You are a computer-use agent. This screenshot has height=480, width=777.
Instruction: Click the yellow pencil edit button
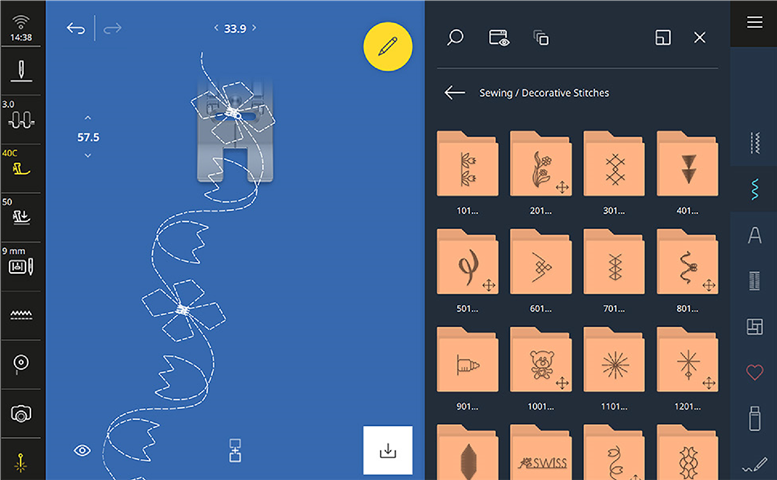[x=388, y=47]
